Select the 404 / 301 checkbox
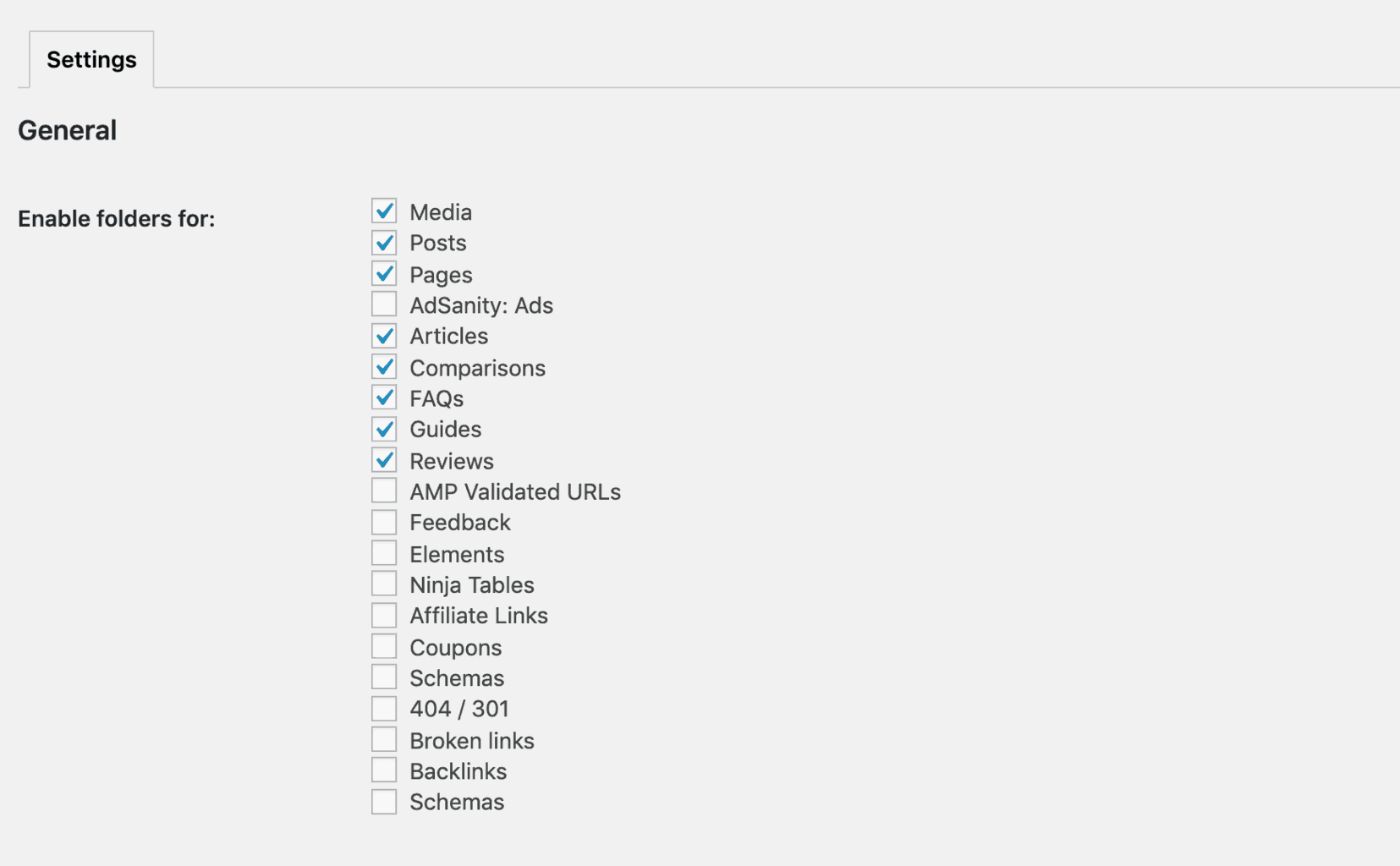This screenshot has width=1400, height=866. [384, 709]
